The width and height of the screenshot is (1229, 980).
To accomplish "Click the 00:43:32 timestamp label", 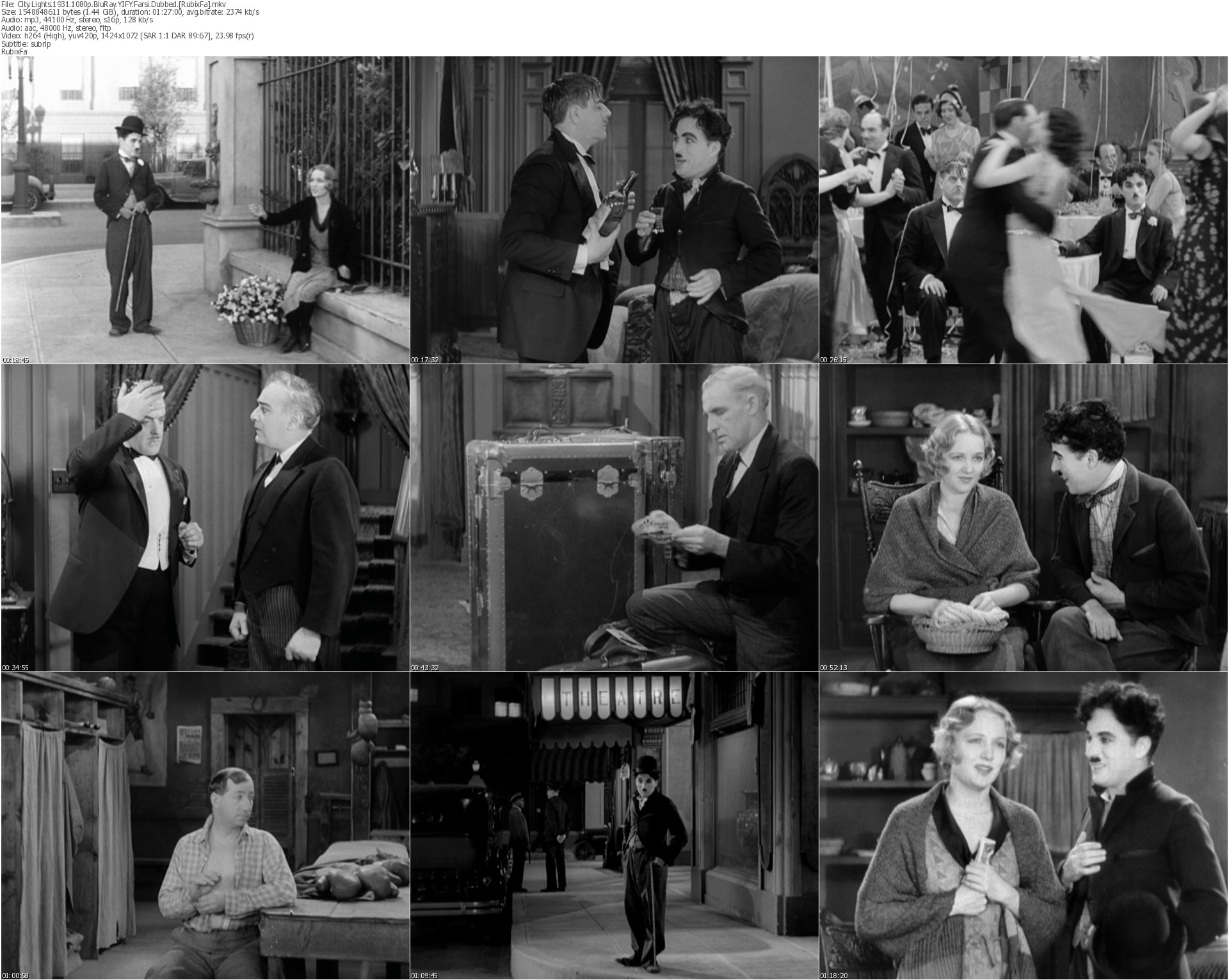I will 425,668.
